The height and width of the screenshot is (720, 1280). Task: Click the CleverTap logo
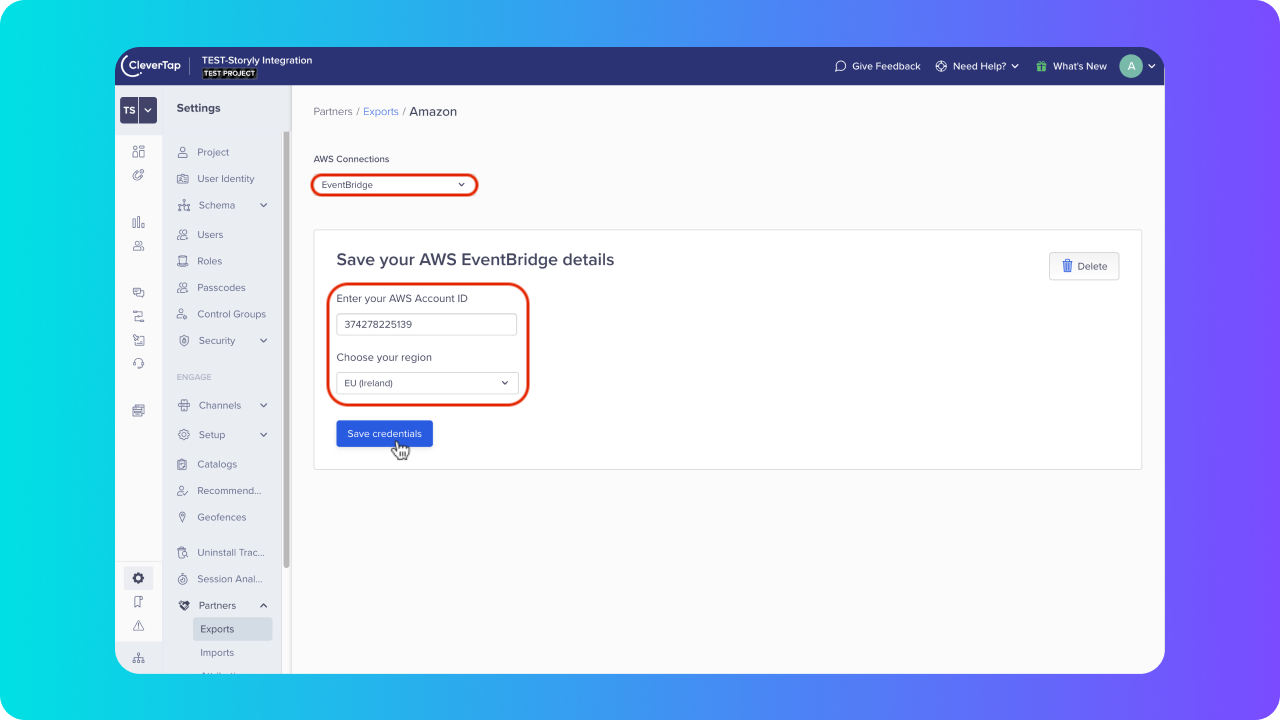pyautogui.click(x=151, y=66)
